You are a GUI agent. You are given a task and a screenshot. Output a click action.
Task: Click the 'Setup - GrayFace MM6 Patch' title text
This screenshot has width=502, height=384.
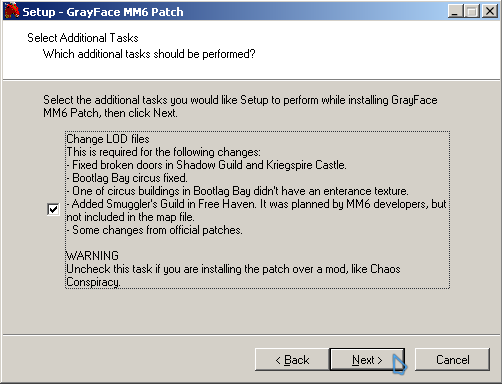[x=103, y=12]
